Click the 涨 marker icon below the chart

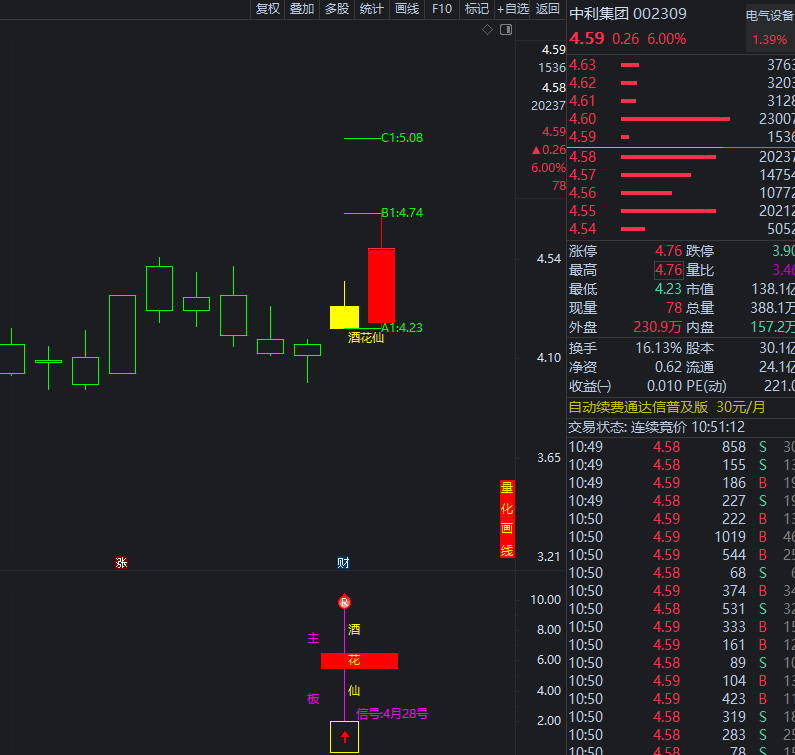pos(121,563)
